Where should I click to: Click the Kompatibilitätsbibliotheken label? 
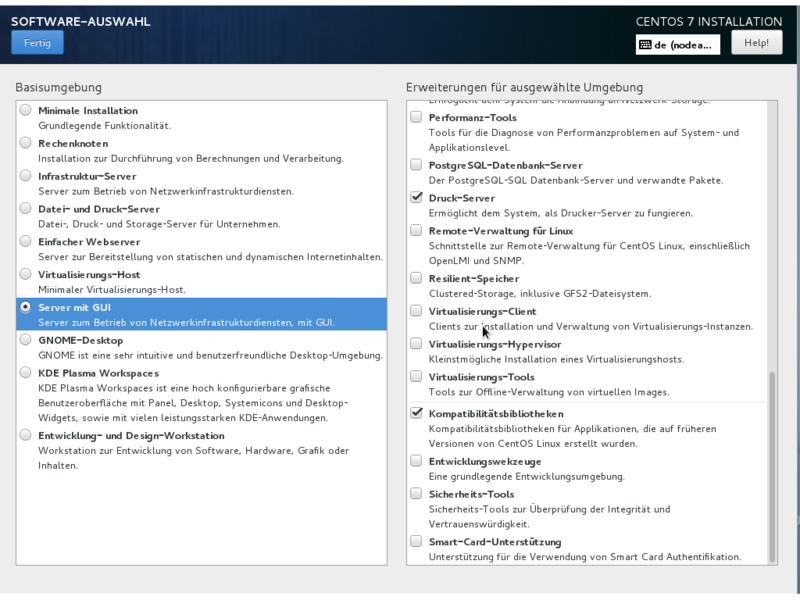pos(496,414)
